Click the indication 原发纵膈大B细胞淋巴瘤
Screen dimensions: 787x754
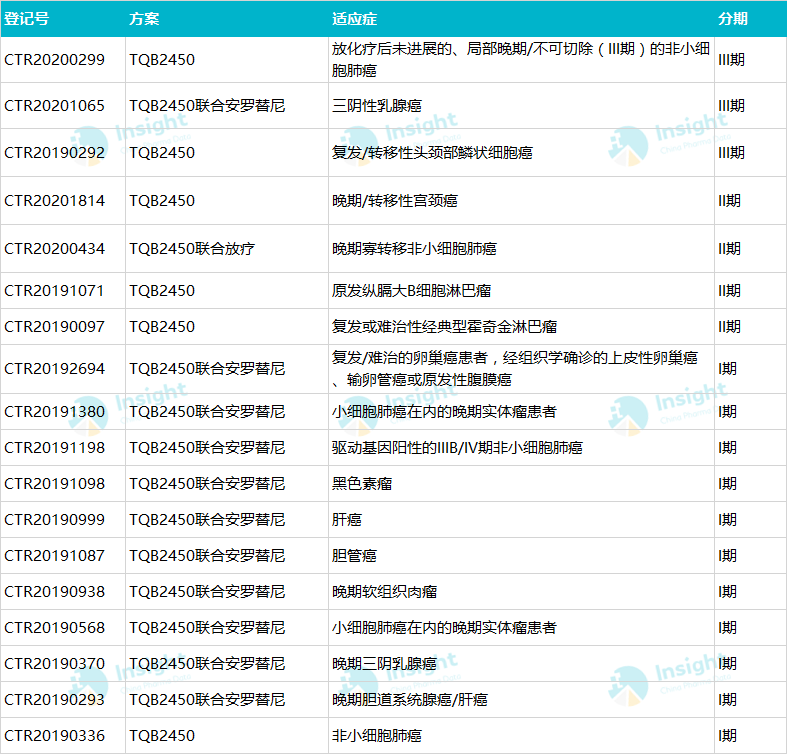(x=411, y=291)
